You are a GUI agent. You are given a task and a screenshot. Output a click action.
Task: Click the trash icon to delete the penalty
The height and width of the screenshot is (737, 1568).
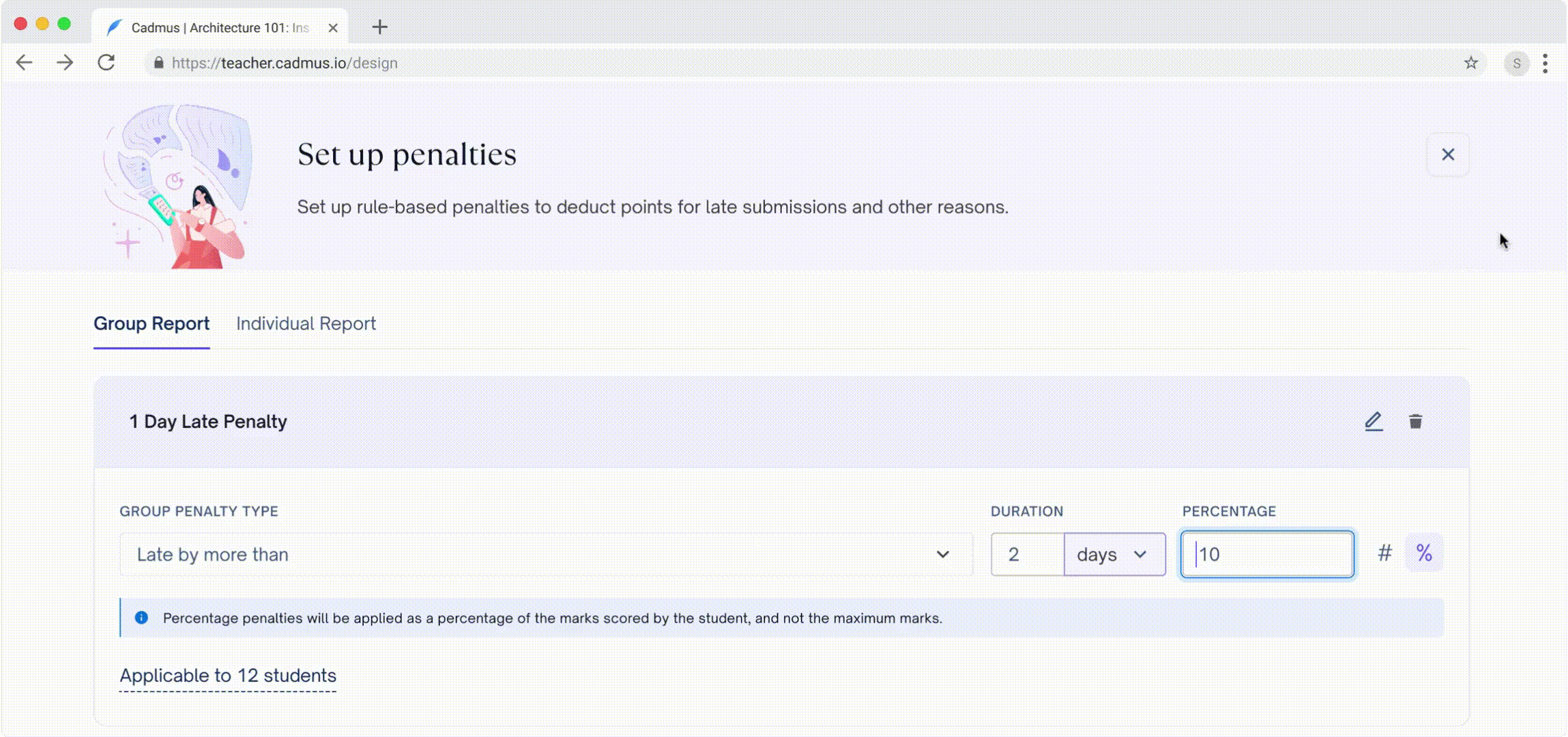1415,422
